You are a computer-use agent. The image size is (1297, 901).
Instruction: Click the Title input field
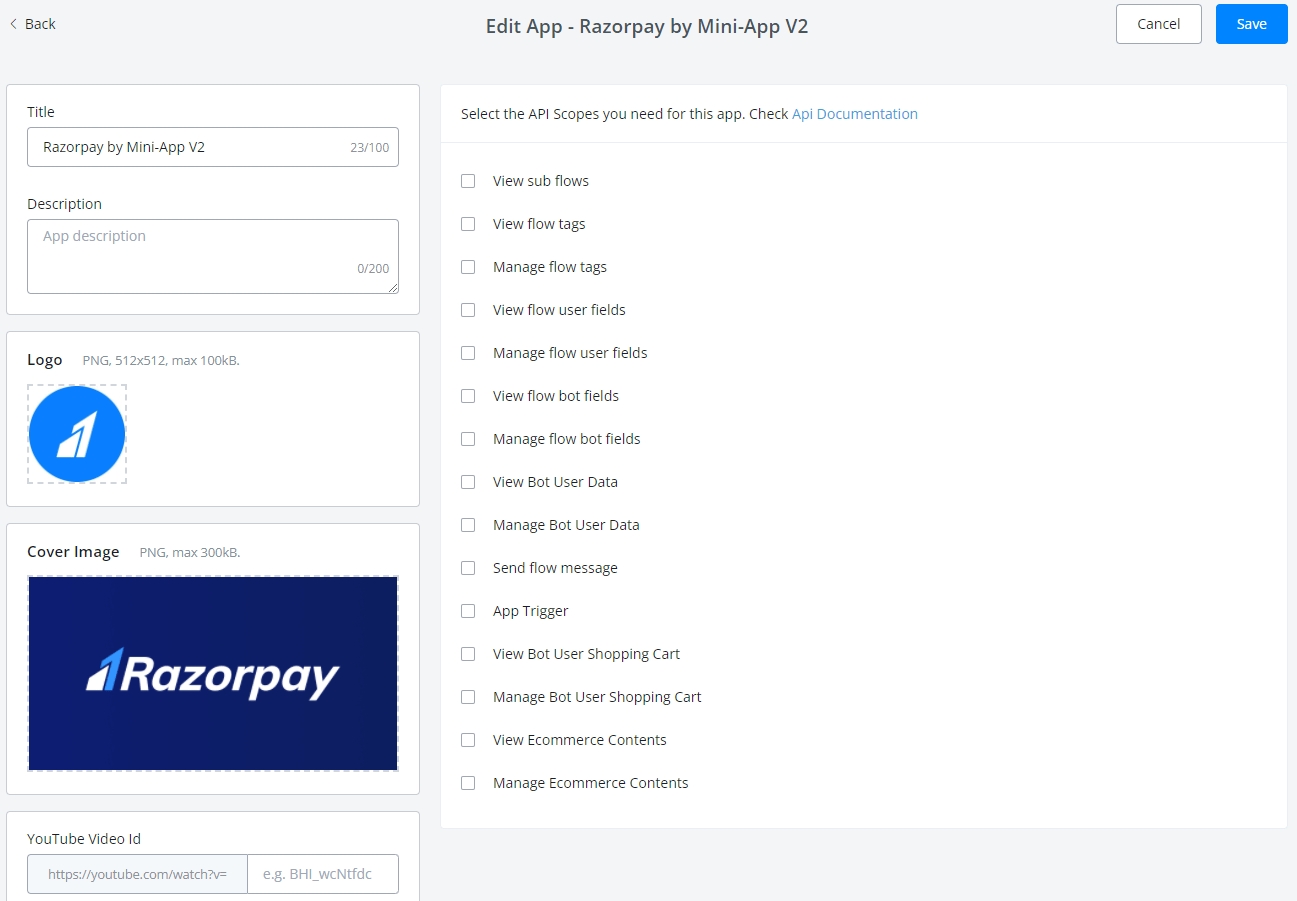pyautogui.click(x=190, y=147)
